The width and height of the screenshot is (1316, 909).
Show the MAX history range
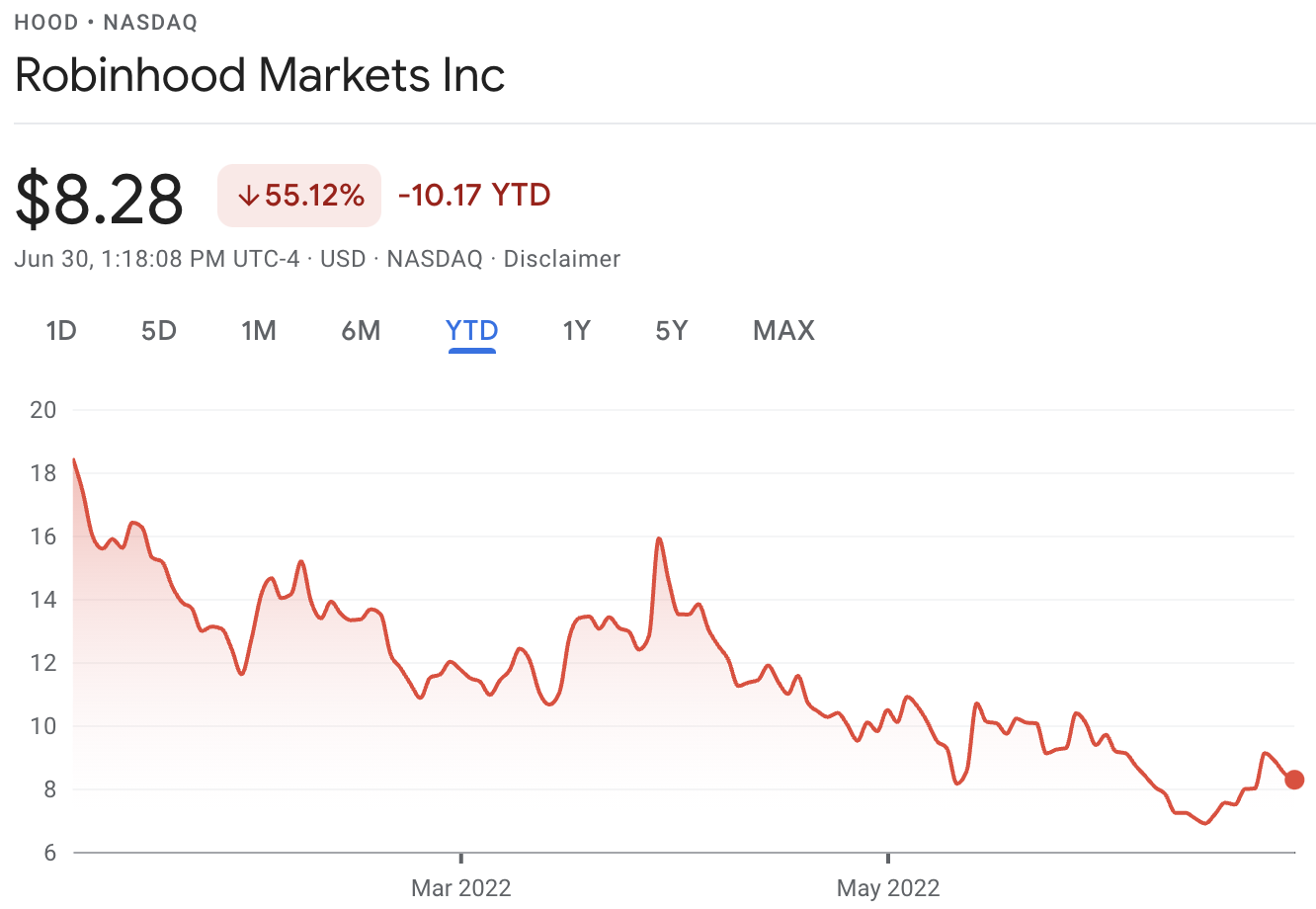[x=783, y=330]
